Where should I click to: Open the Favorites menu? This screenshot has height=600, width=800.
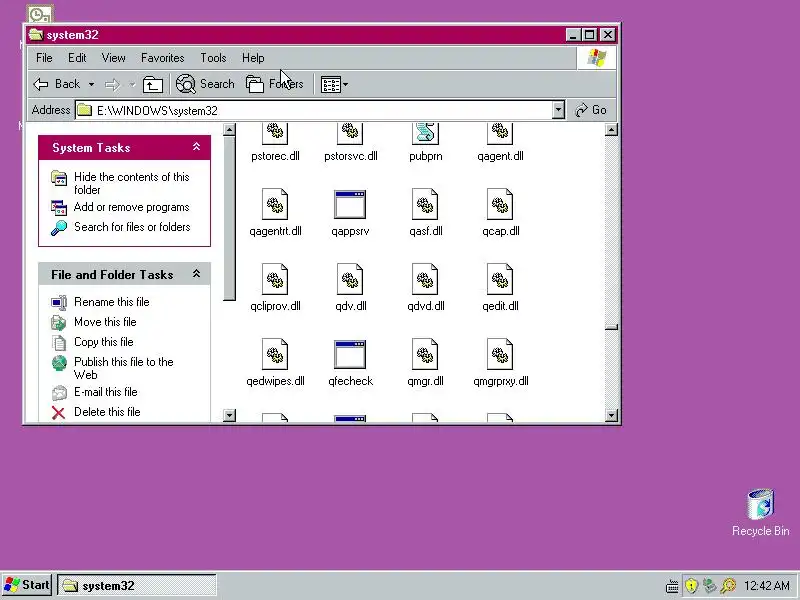pos(163,58)
